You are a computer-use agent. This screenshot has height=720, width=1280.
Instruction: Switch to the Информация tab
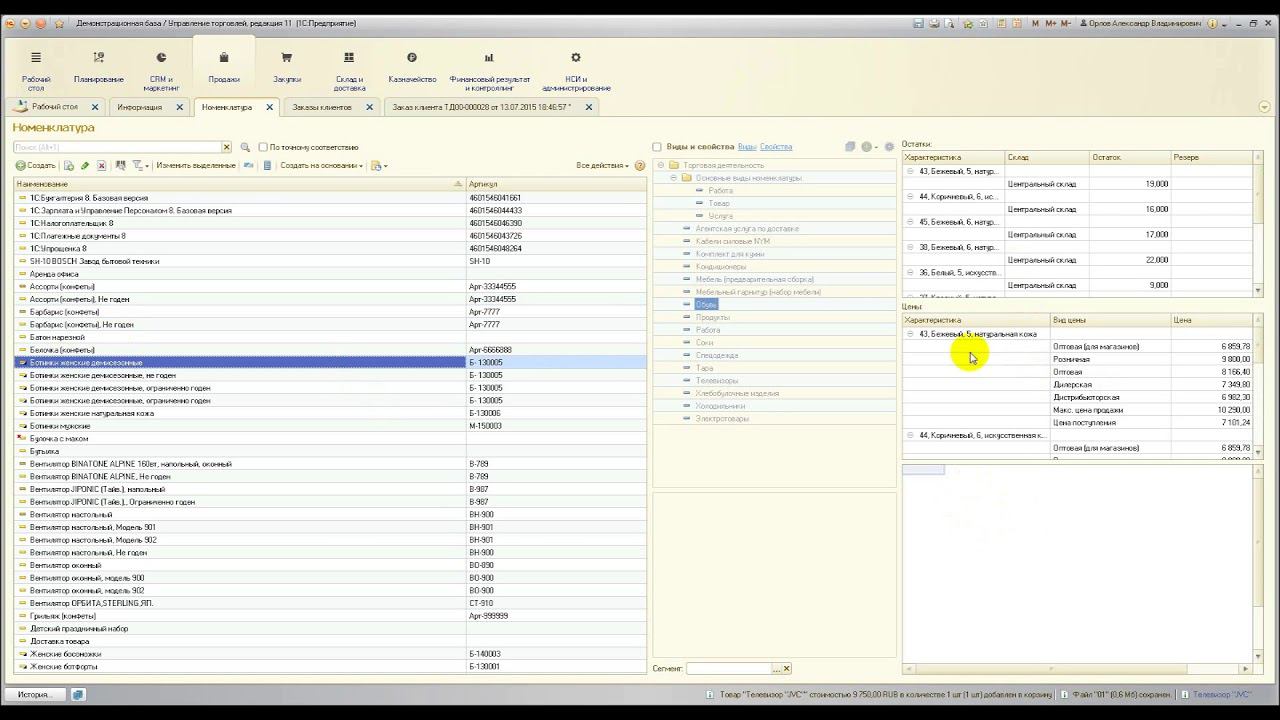click(139, 107)
